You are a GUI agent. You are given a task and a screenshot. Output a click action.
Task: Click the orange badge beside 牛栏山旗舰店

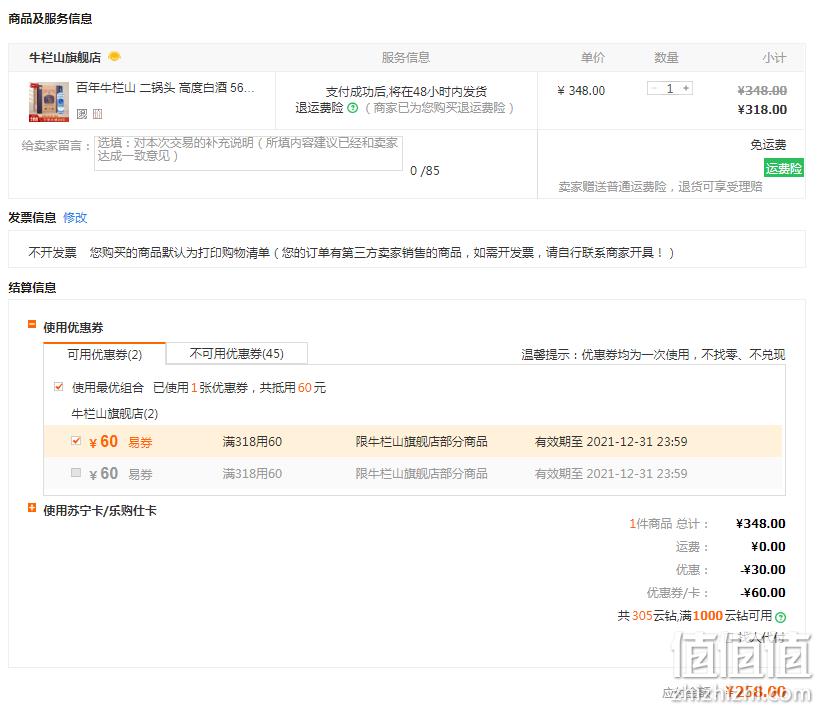(114, 56)
